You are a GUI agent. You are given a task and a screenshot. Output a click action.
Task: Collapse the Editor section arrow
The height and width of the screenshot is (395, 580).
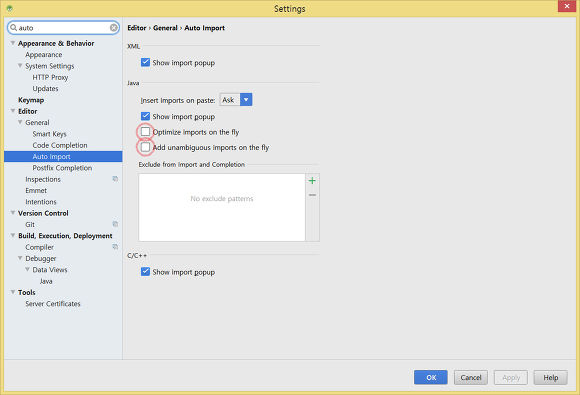(x=13, y=111)
